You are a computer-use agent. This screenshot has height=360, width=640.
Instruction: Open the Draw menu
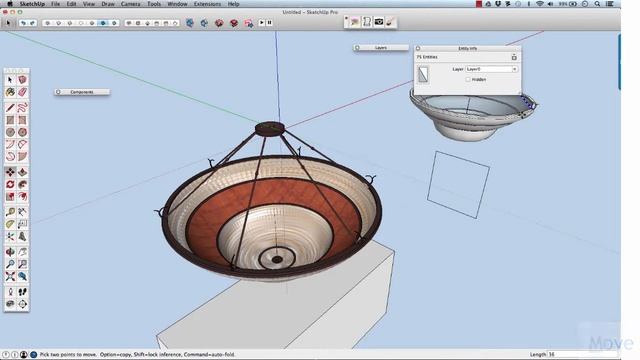[x=108, y=4]
